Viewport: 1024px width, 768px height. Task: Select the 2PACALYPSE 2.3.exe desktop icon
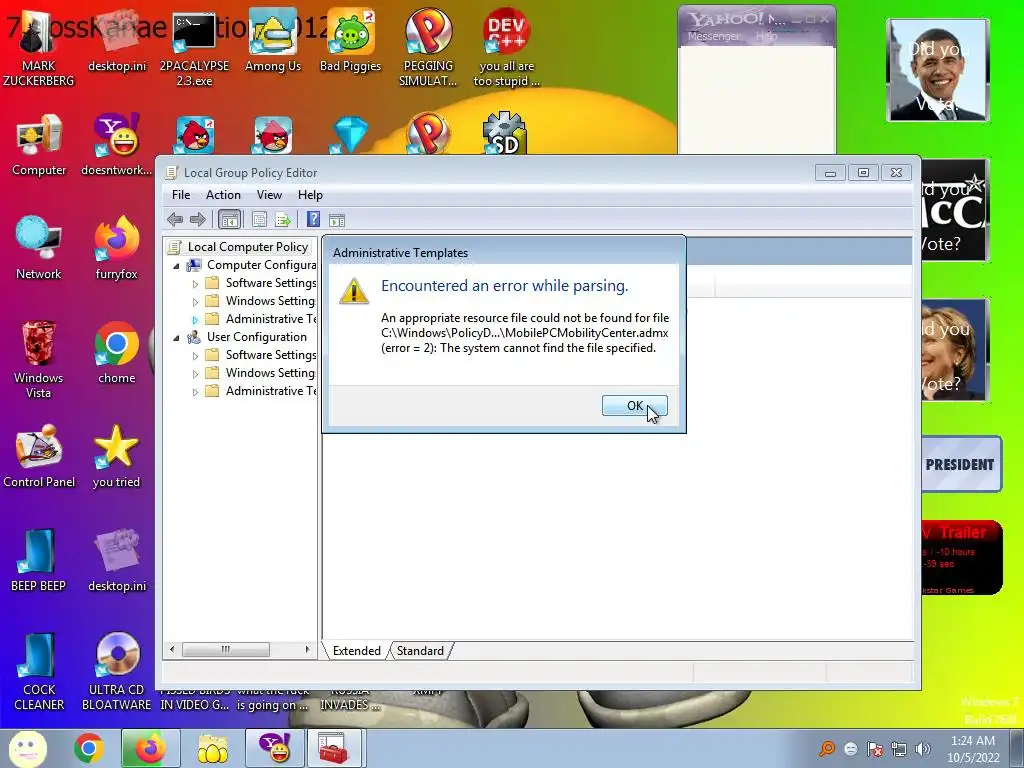click(x=194, y=48)
